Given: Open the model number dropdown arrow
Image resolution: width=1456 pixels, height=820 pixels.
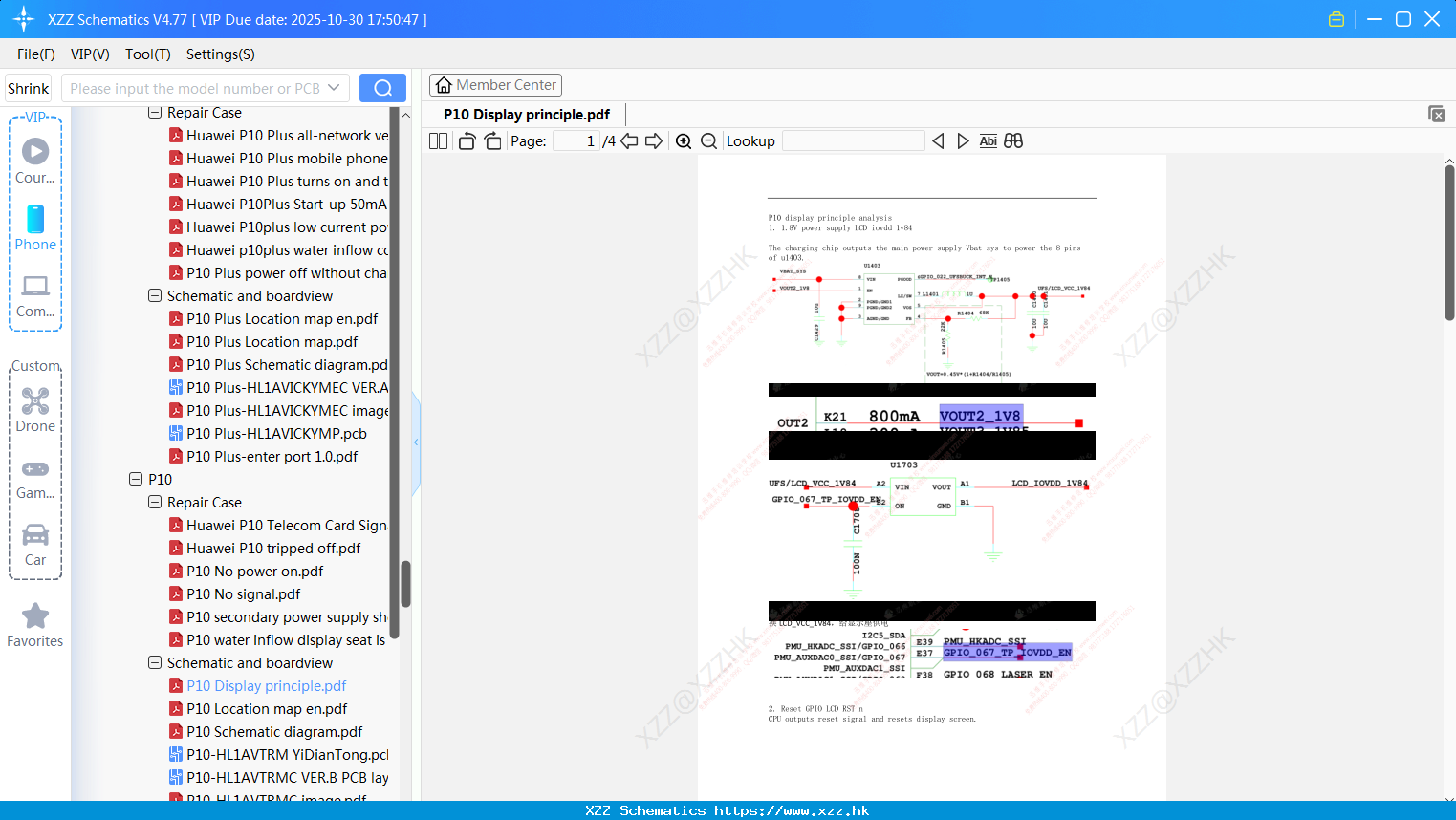Looking at the screenshot, I should (x=334, y=88).
